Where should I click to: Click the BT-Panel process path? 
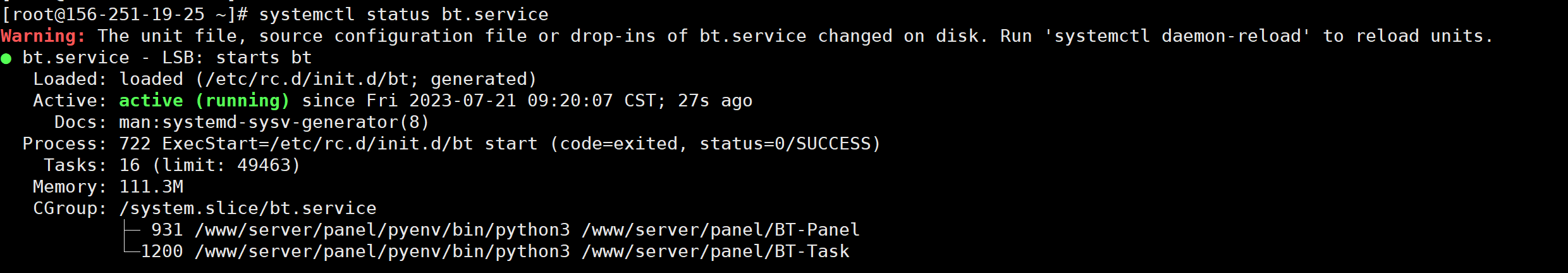(721, 230)
